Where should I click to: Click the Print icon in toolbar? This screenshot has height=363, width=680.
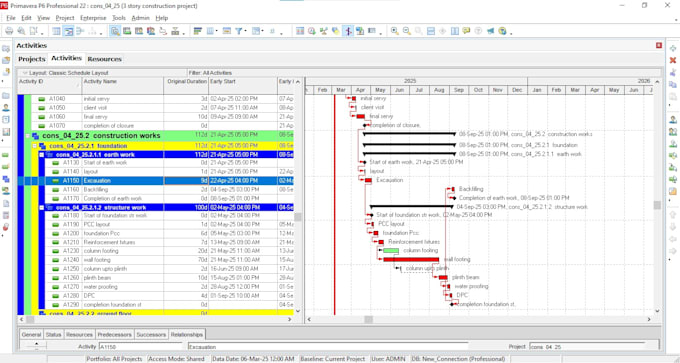click(9, 31)
